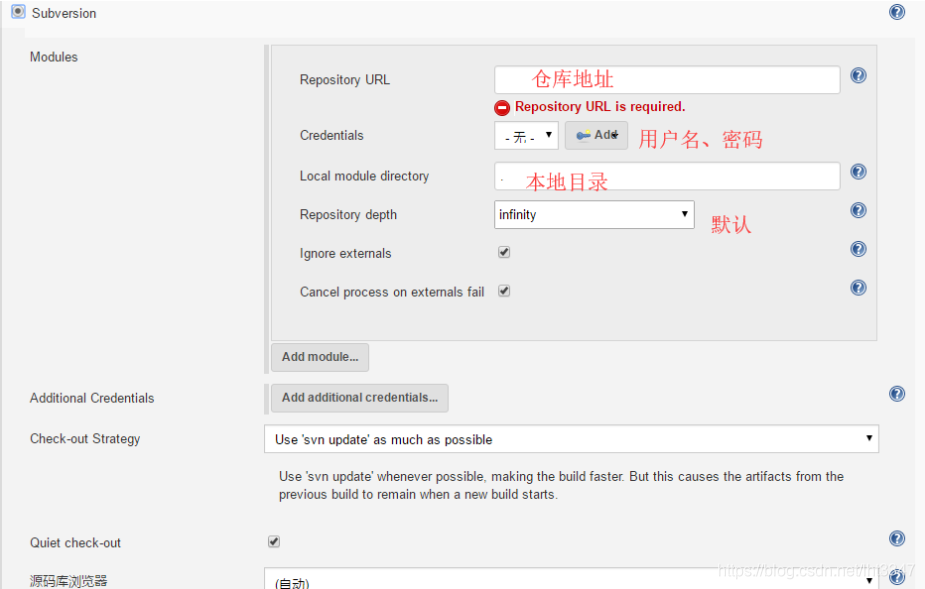Open help for Repository depth

858,210
